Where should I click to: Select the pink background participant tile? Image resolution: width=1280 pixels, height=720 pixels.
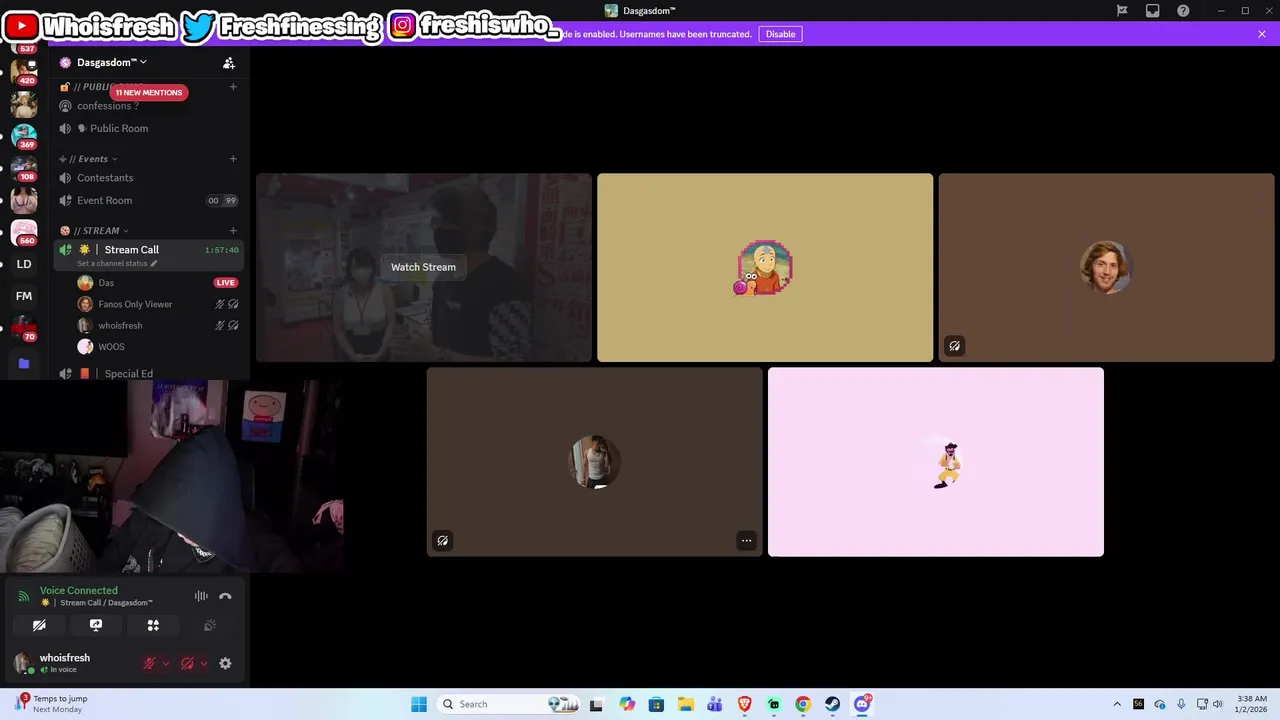coord(936,462)
